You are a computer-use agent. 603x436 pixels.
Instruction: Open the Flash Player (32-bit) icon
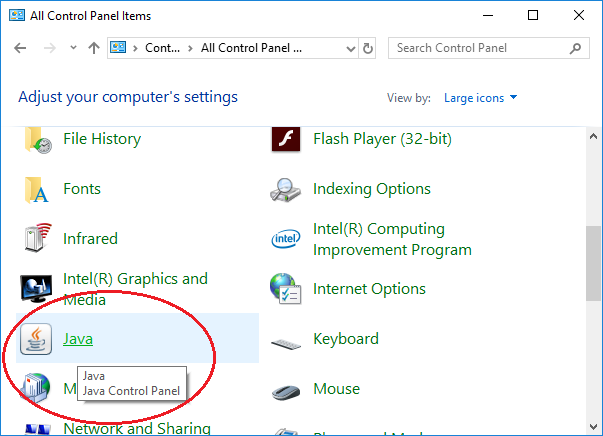coord(286,139)
